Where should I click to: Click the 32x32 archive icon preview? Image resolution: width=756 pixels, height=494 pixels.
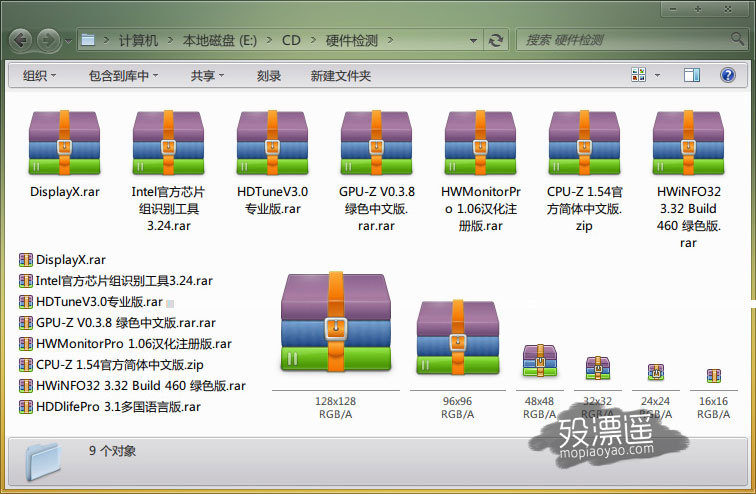click(598, 368)
